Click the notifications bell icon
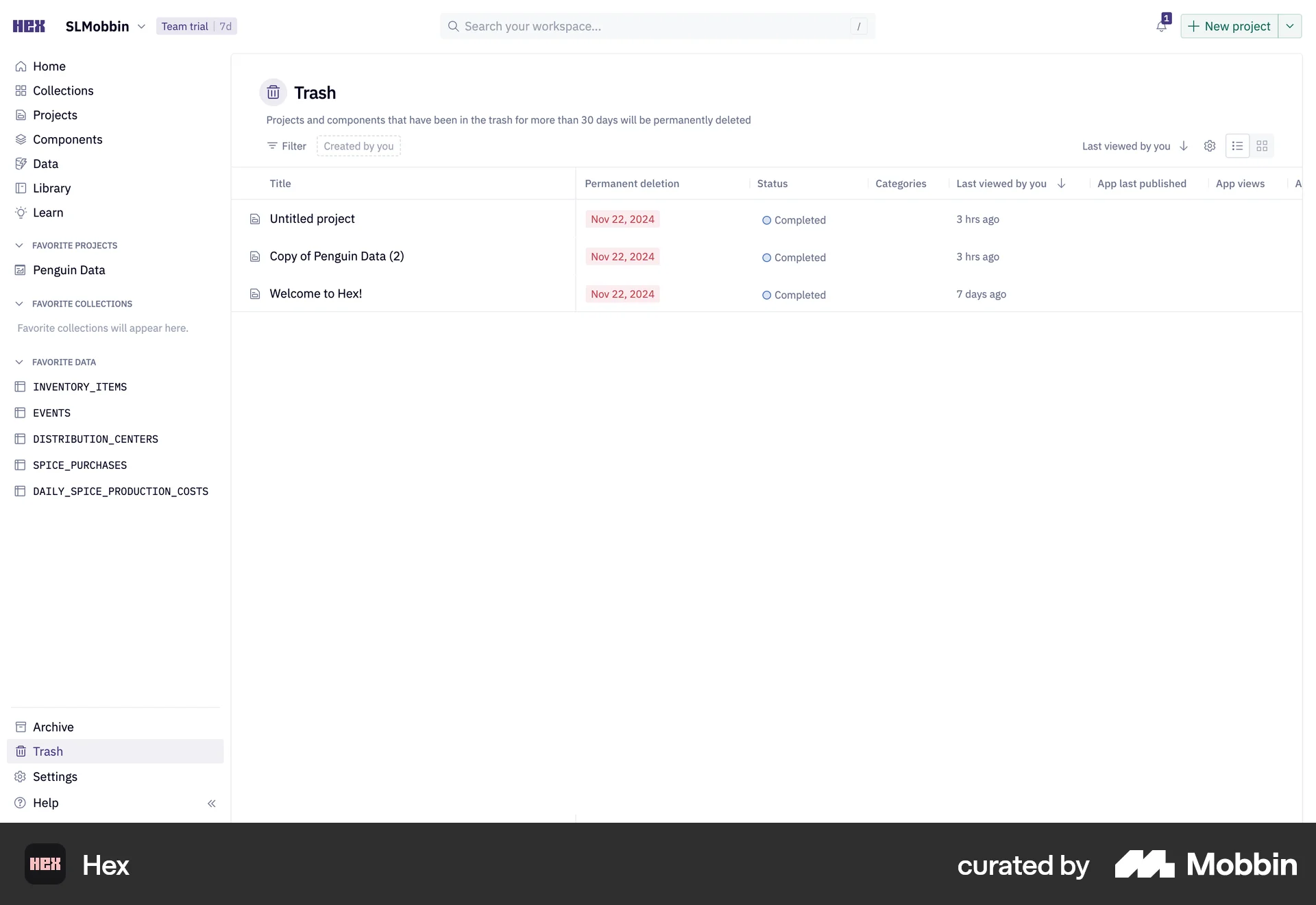The height and width of the screenshot is (905, 1316). [1161, 26]
